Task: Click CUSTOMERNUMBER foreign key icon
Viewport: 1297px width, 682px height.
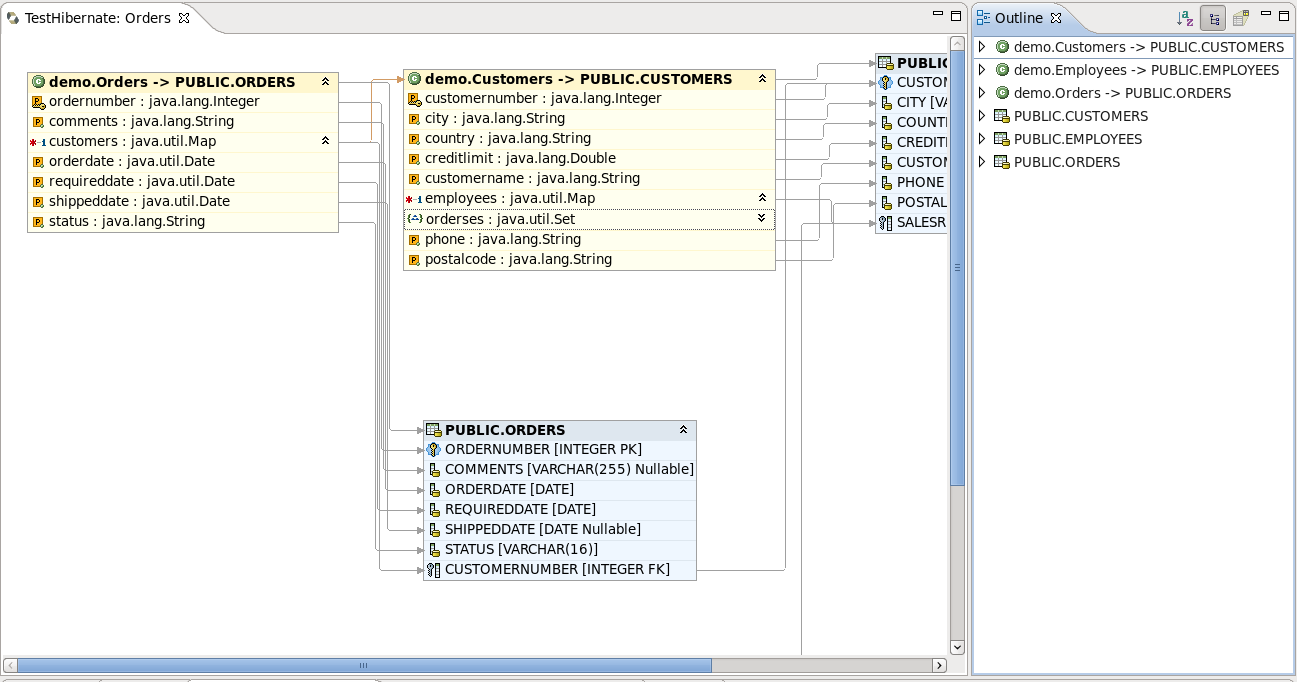Action: click(433, 570)
